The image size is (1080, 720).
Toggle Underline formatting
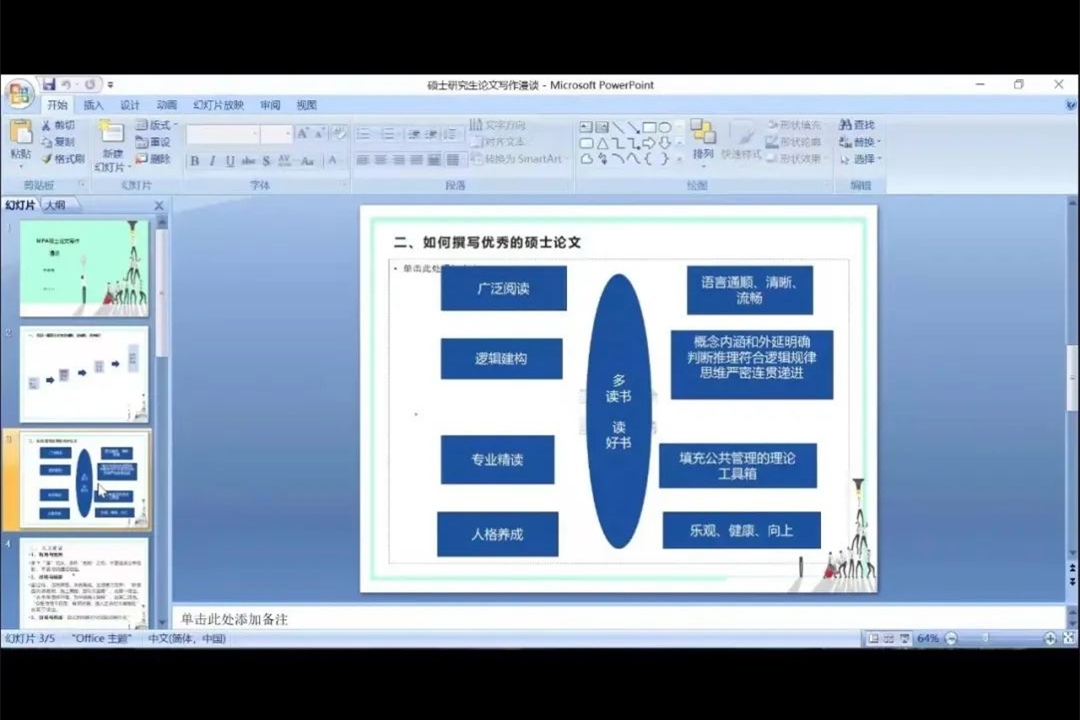pyautogui.click(x=230, y=161)
